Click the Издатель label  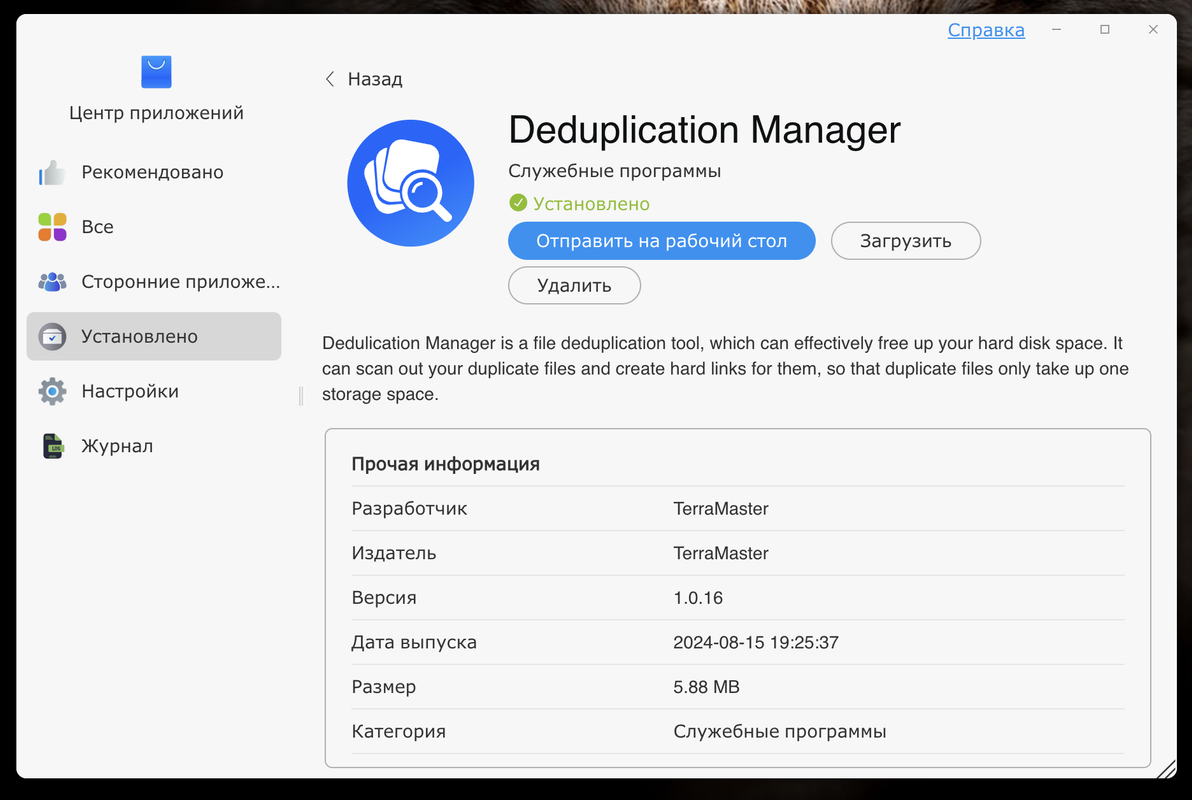pos(394,554)
